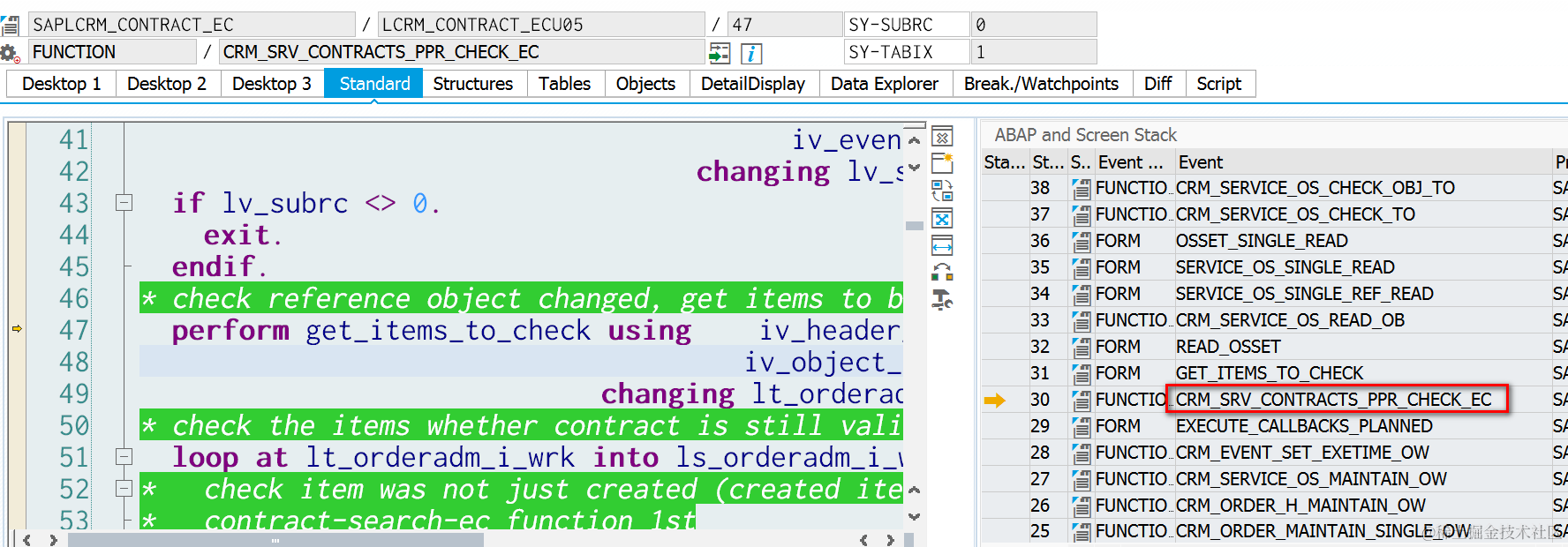Click source icon of stack row 34
The width and height of the screenshot is (1568, 547).
pyautogui.click(x=1080, y=294)
